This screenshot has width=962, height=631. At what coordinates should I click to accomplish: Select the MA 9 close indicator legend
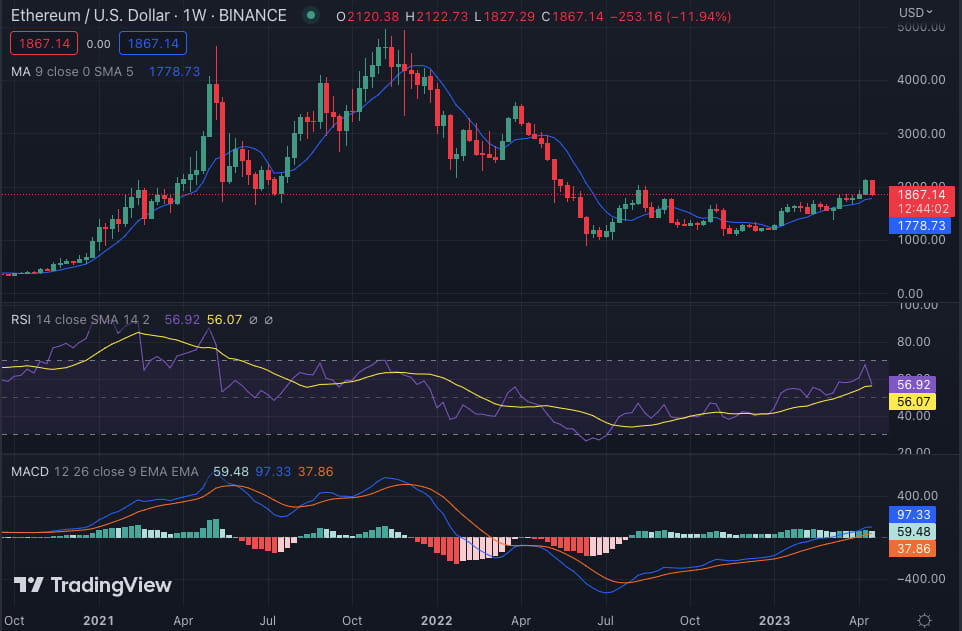coord(72,72)
